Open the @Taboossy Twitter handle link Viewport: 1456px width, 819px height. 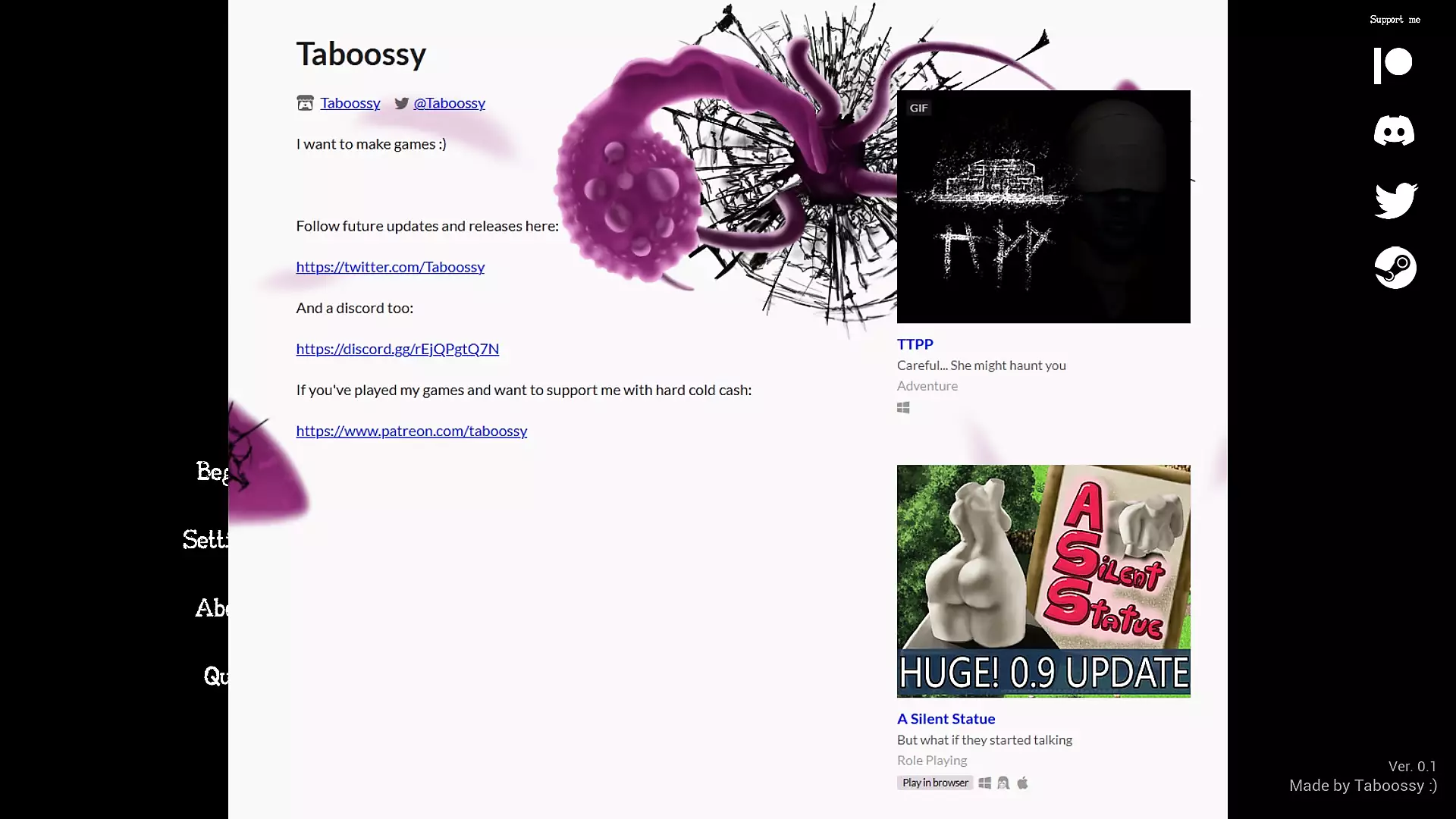[449, 103]
